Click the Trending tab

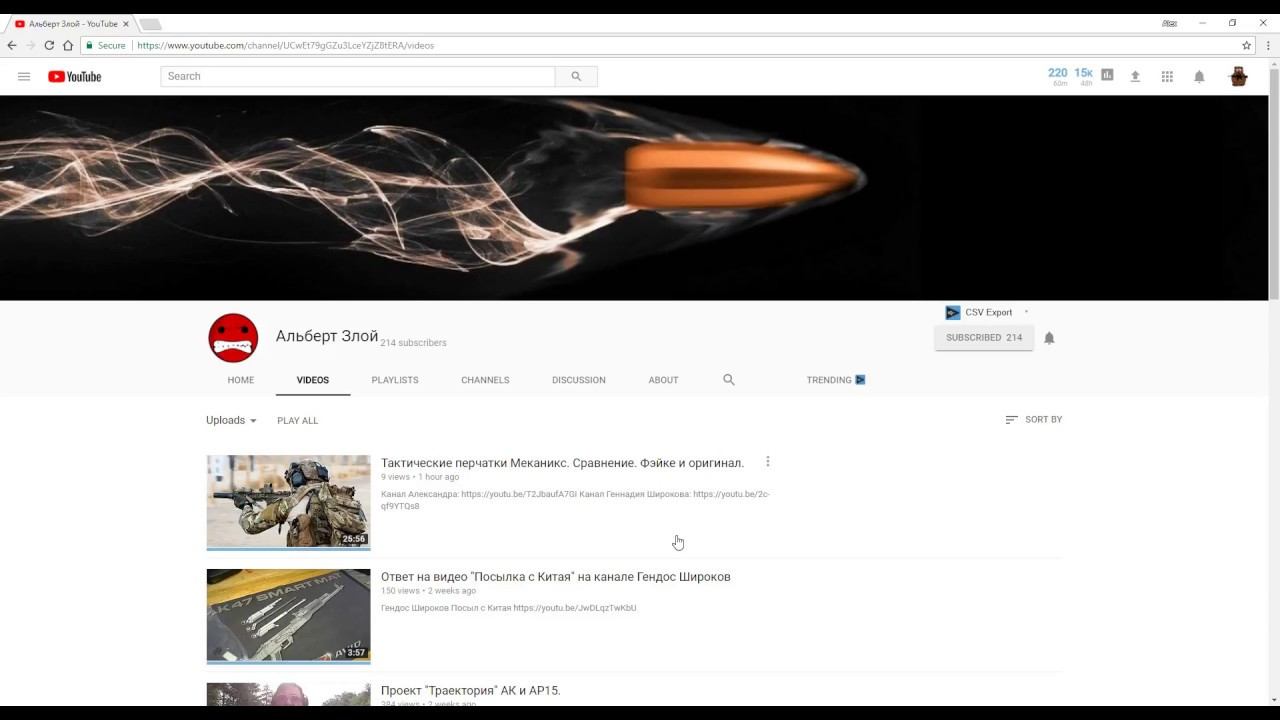pyautogui.click(x=836, y=380)
